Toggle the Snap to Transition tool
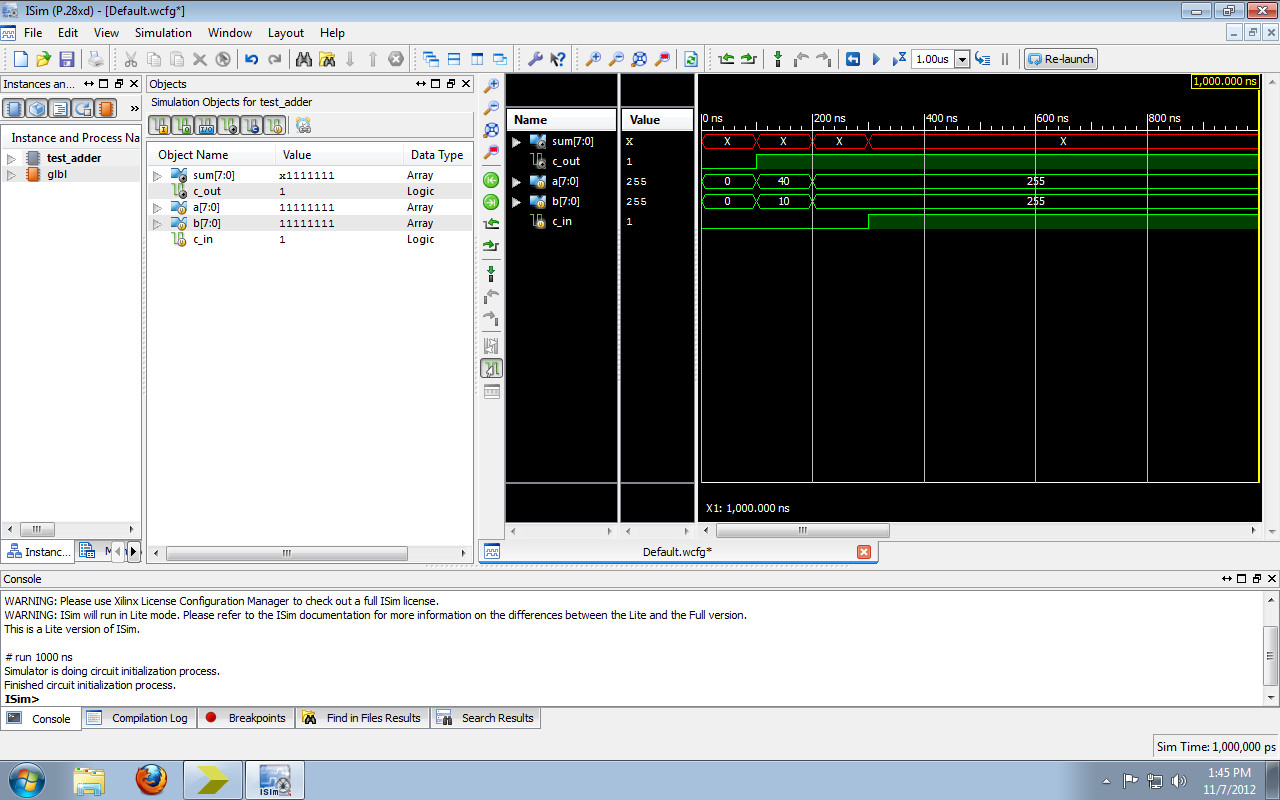Screen dimensions: 1280x800 [490, 367]
